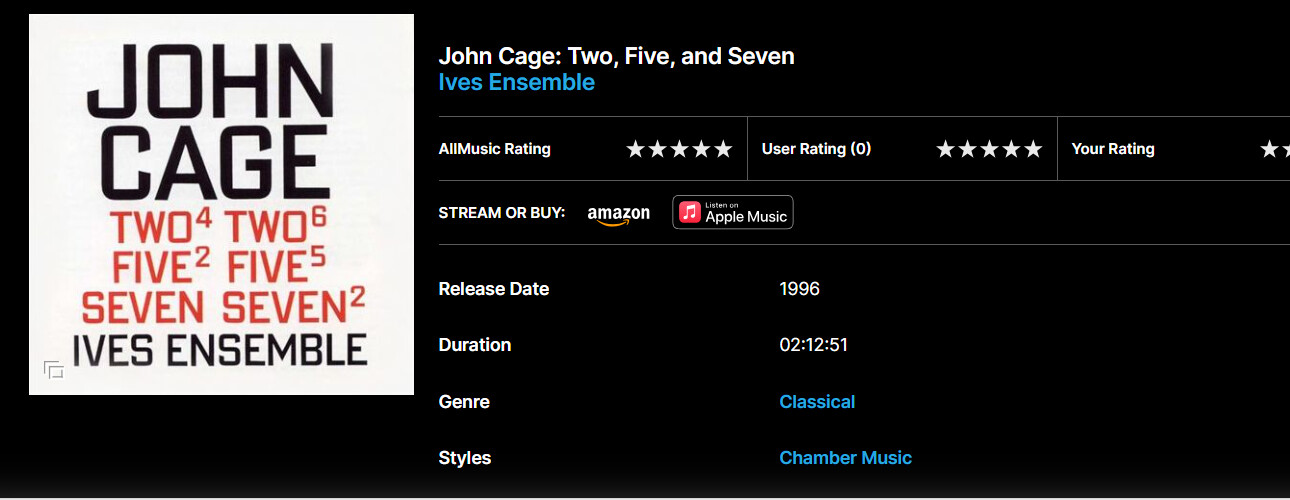Click the first star under User Rating

946,149
